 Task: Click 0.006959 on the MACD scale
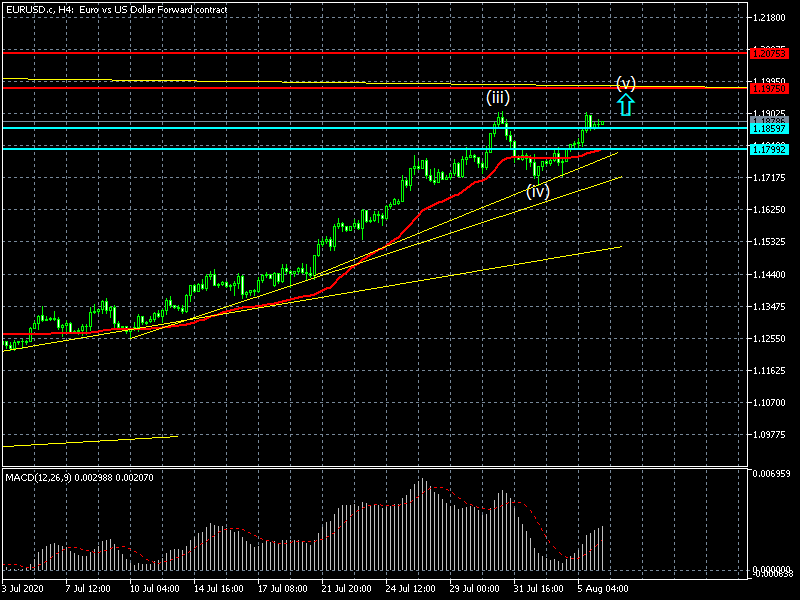[x=770, y=472]
